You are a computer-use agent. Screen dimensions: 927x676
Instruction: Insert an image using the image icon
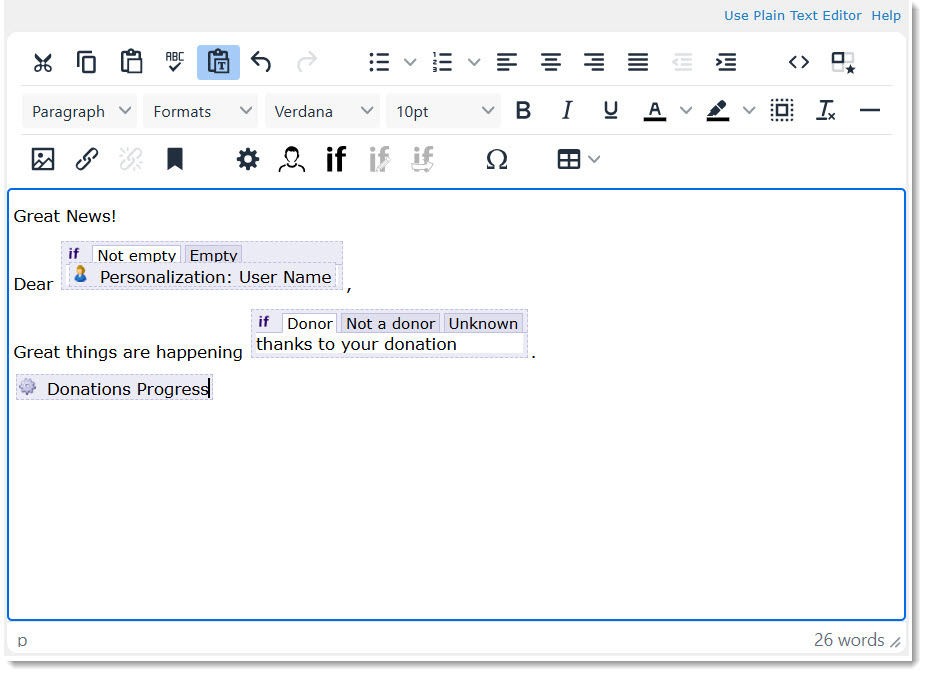pos(43,159)
